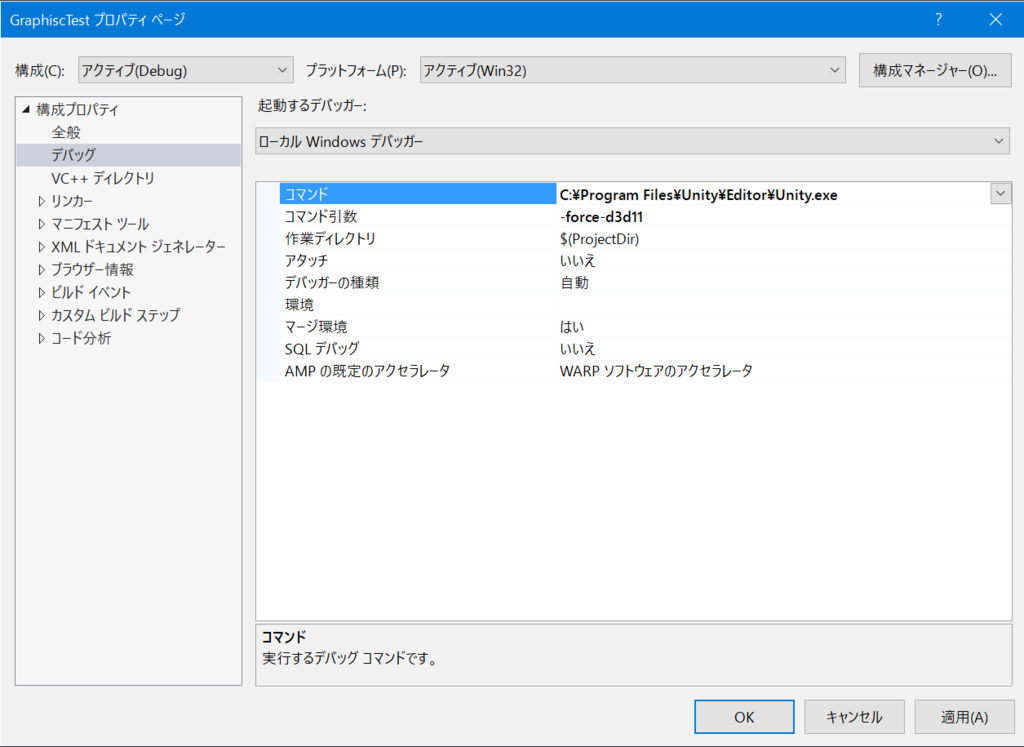This screenshot has height=747, width=1024.
Task: Click the empty 環境 value field
Action: pos(784,304)
